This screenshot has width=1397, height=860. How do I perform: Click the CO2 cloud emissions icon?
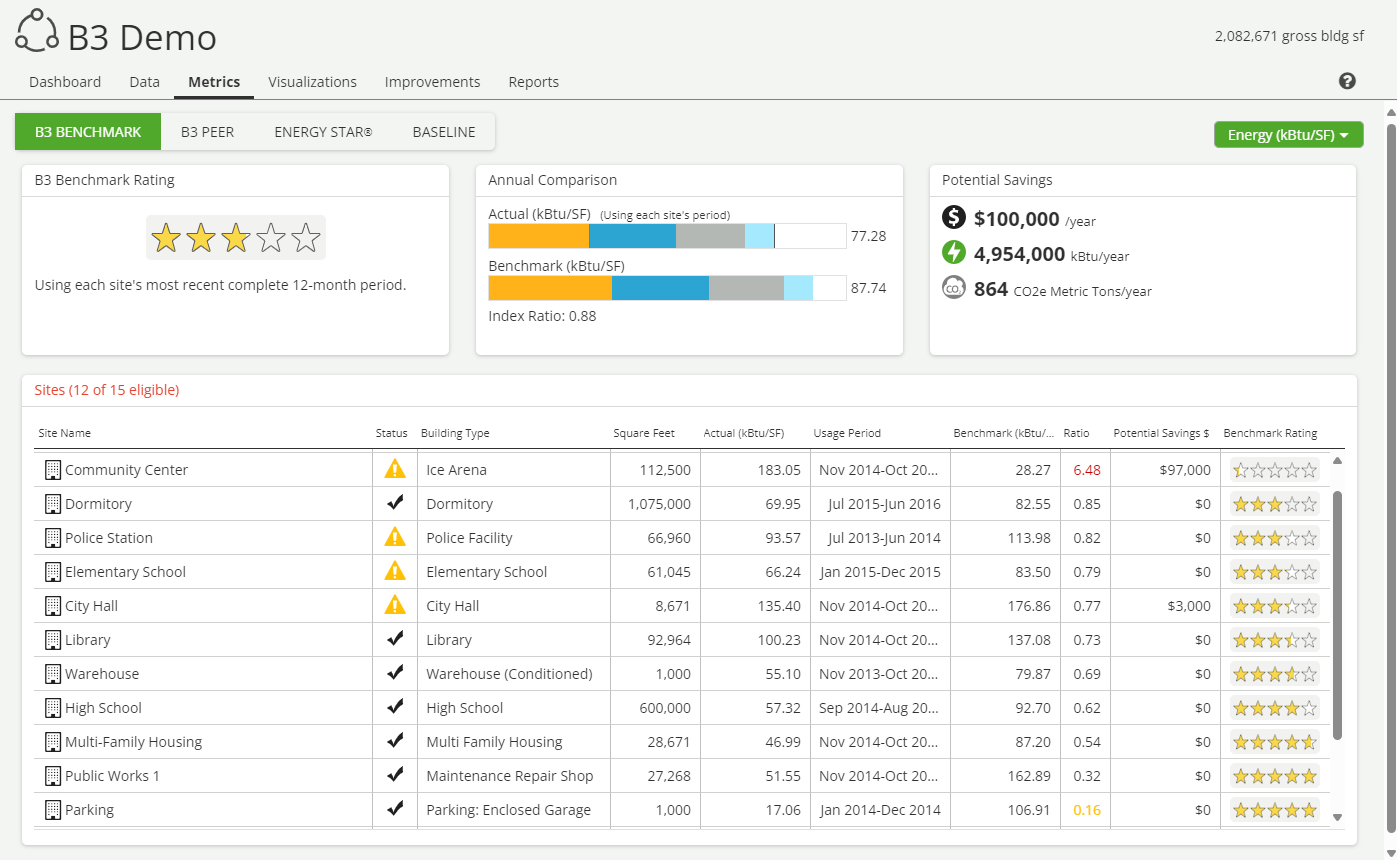(954, 289)
